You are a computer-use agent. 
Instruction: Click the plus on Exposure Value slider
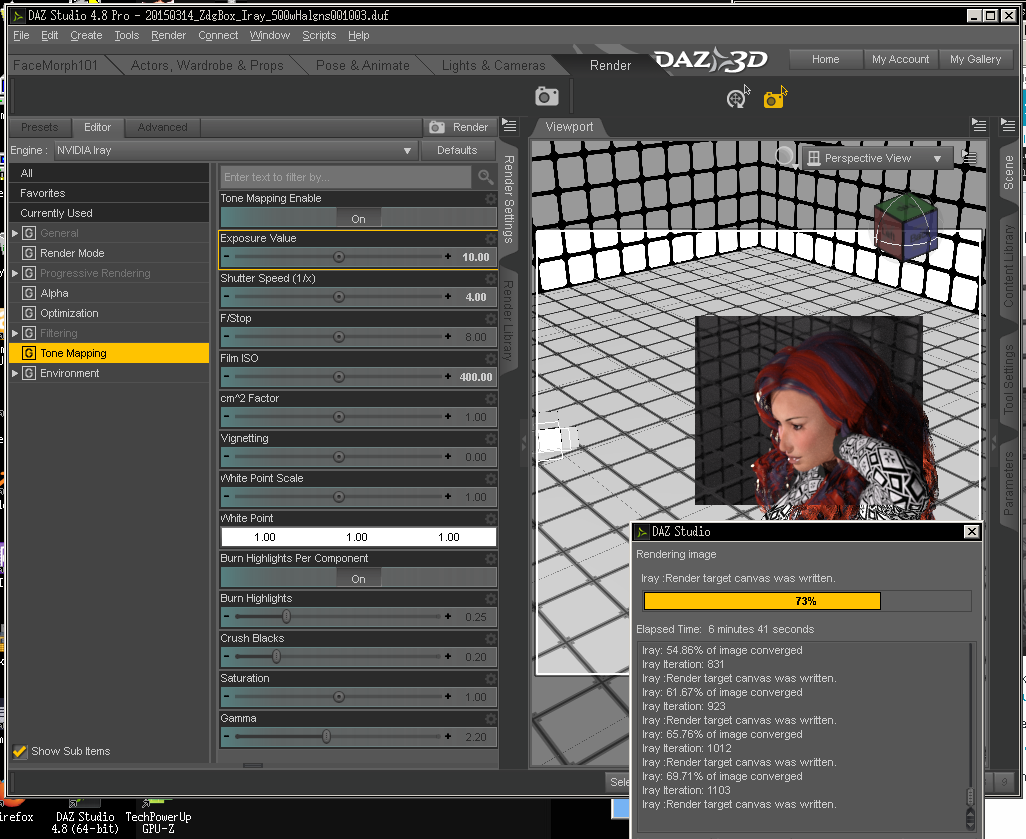(x=448, y=257)
